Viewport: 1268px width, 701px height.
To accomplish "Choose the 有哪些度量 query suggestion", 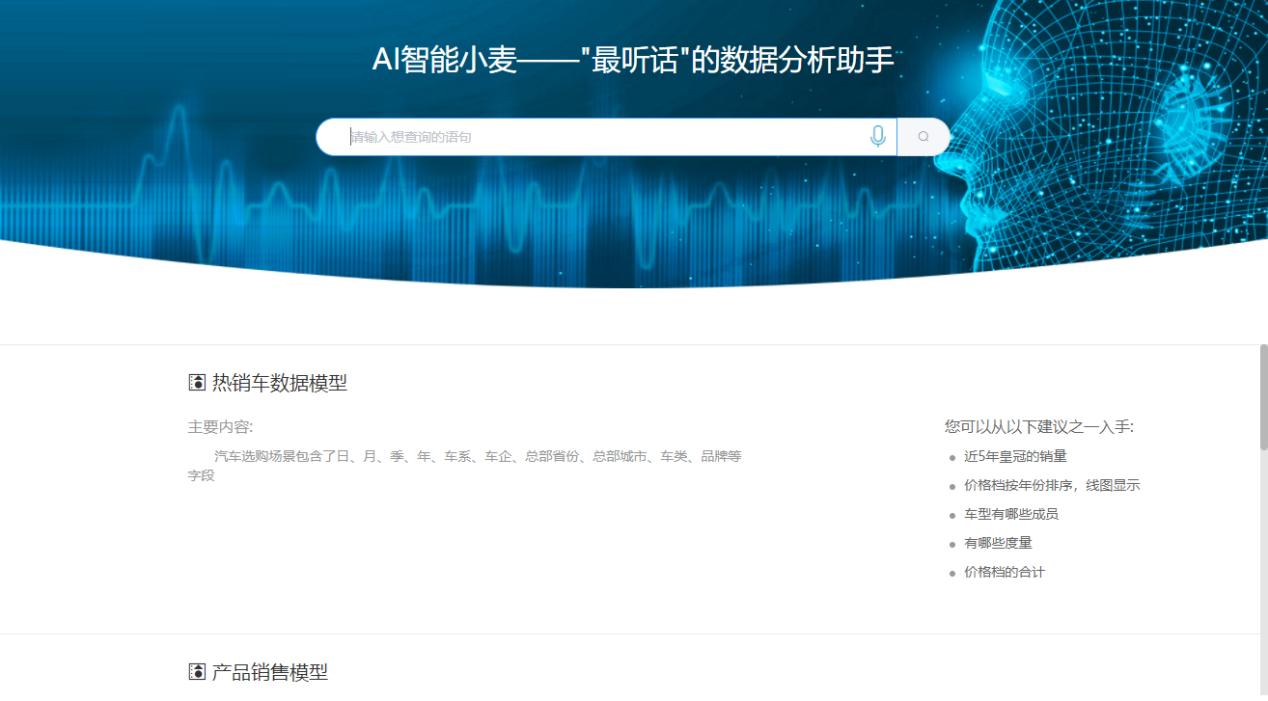I will point(996,543).
